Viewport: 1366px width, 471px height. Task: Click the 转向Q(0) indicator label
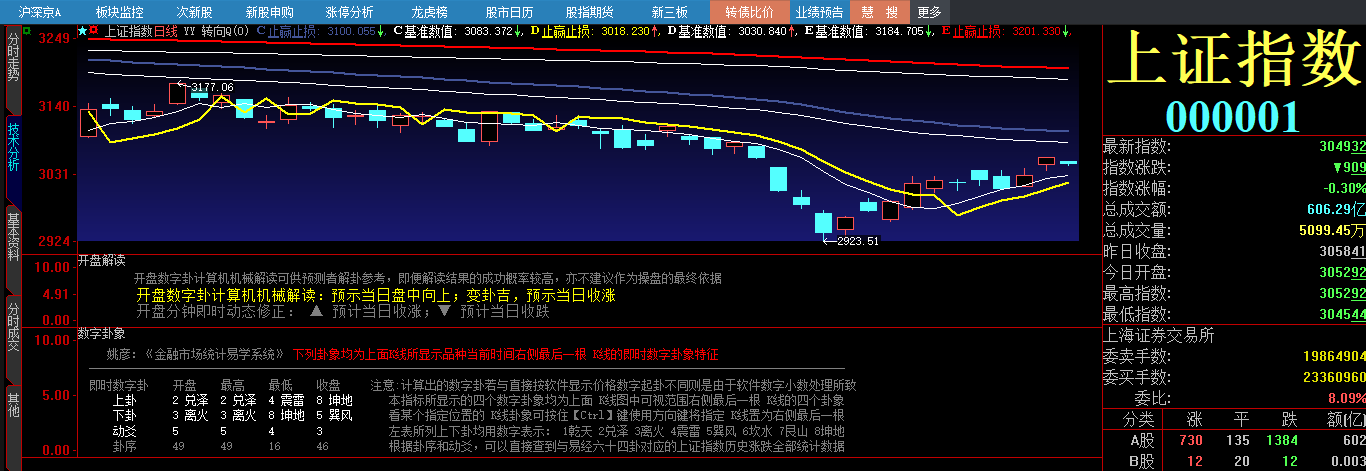226,31
